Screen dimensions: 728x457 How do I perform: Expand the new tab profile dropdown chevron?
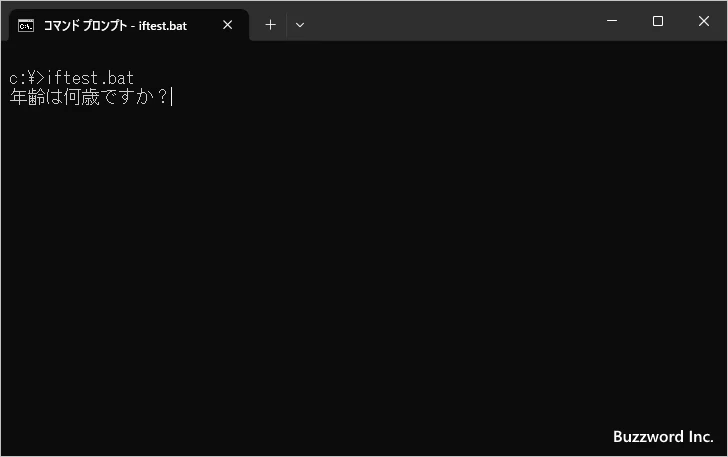click(x=299, y=25)
